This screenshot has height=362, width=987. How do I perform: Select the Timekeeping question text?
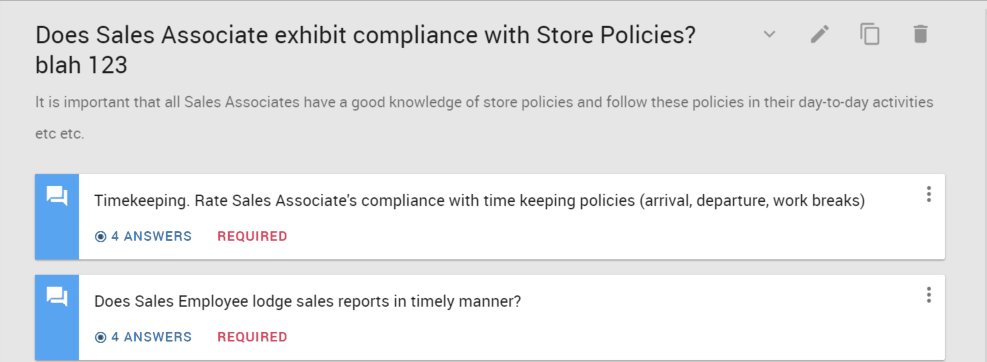[480, 201]
